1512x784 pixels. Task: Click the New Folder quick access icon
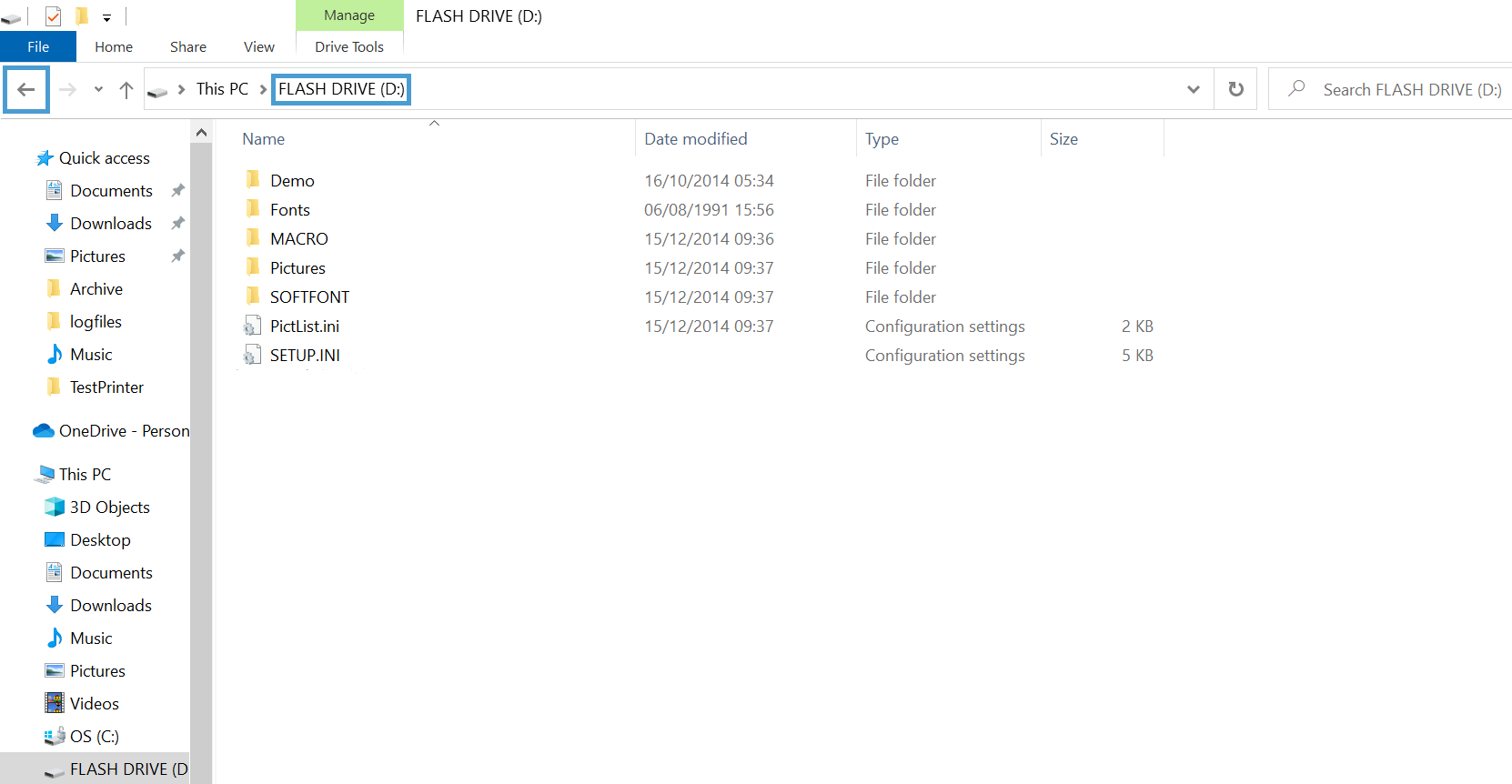pos(82,15)
